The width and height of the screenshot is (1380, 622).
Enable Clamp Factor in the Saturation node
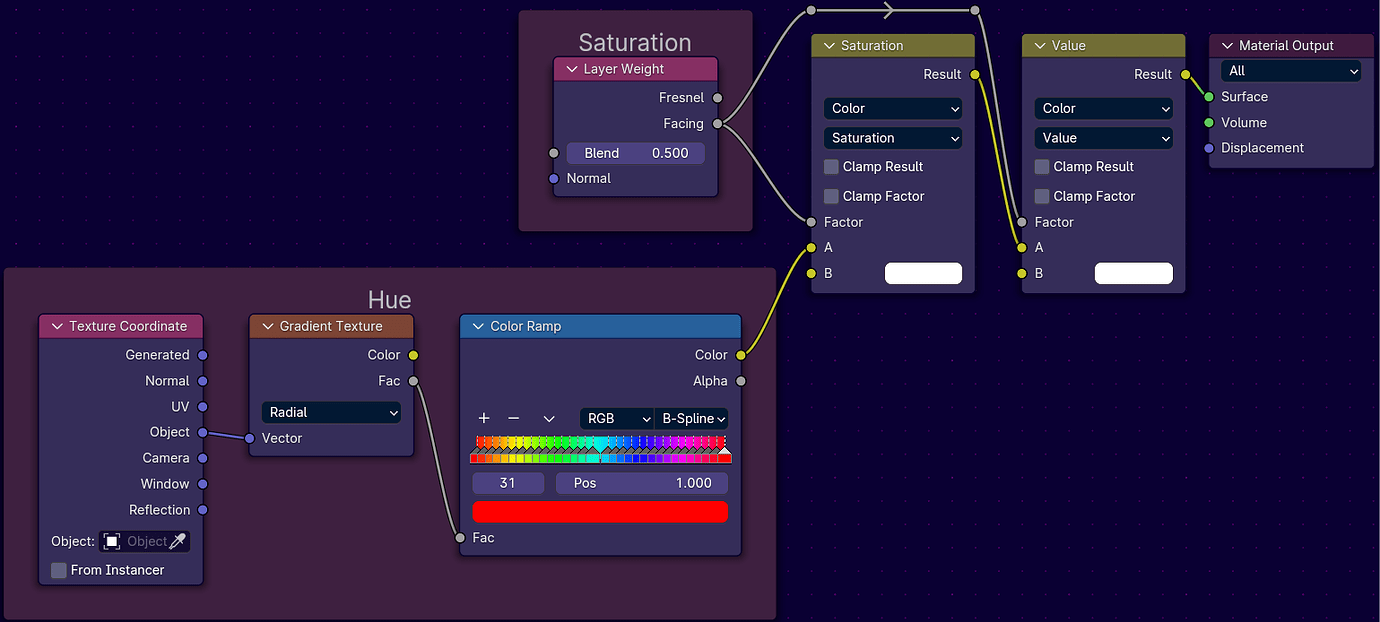(x=831, y=196)
